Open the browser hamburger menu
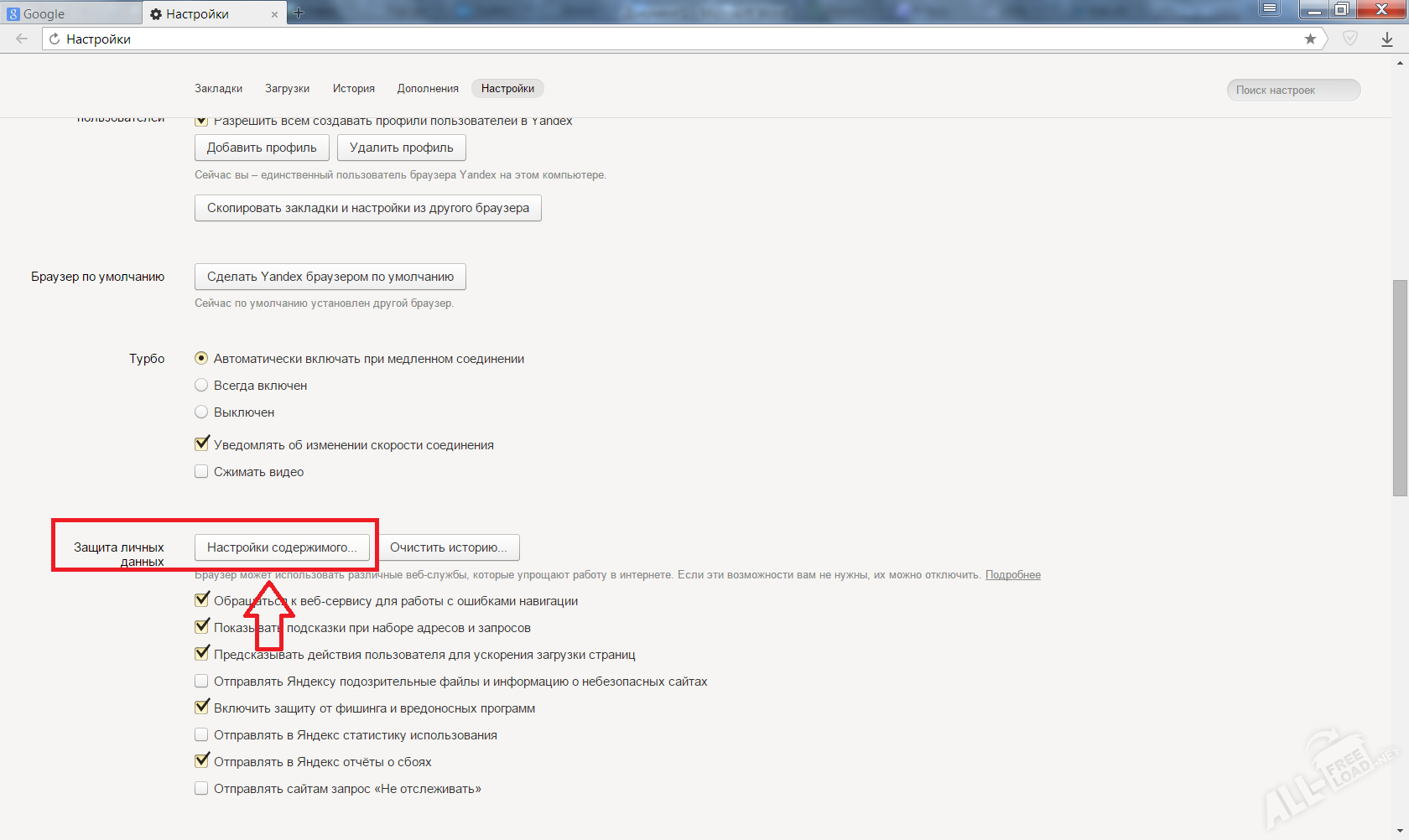Screen dimensions: 1409x840 coord(1270,9)
